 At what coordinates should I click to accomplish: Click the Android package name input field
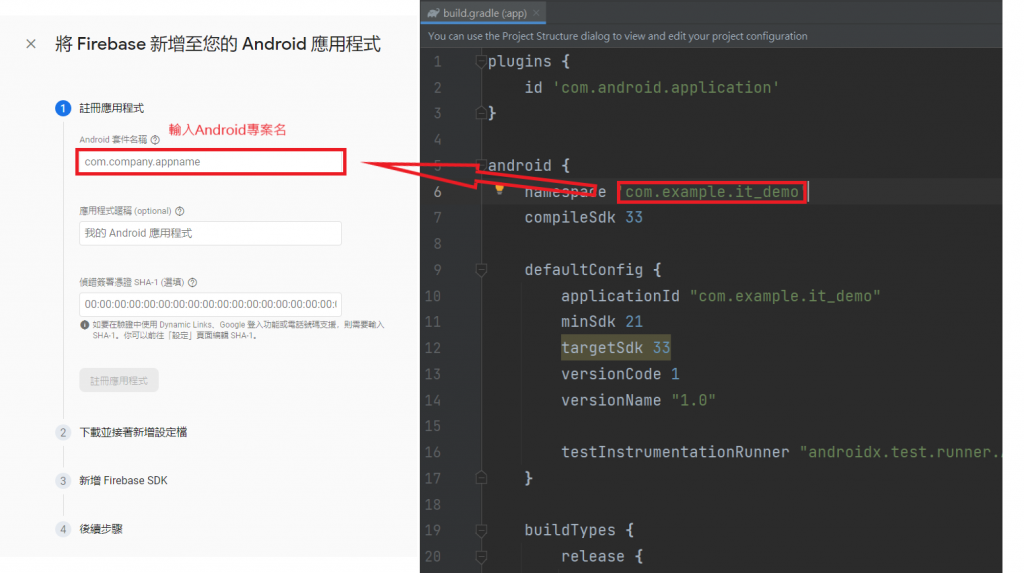[x=210, y=161]
